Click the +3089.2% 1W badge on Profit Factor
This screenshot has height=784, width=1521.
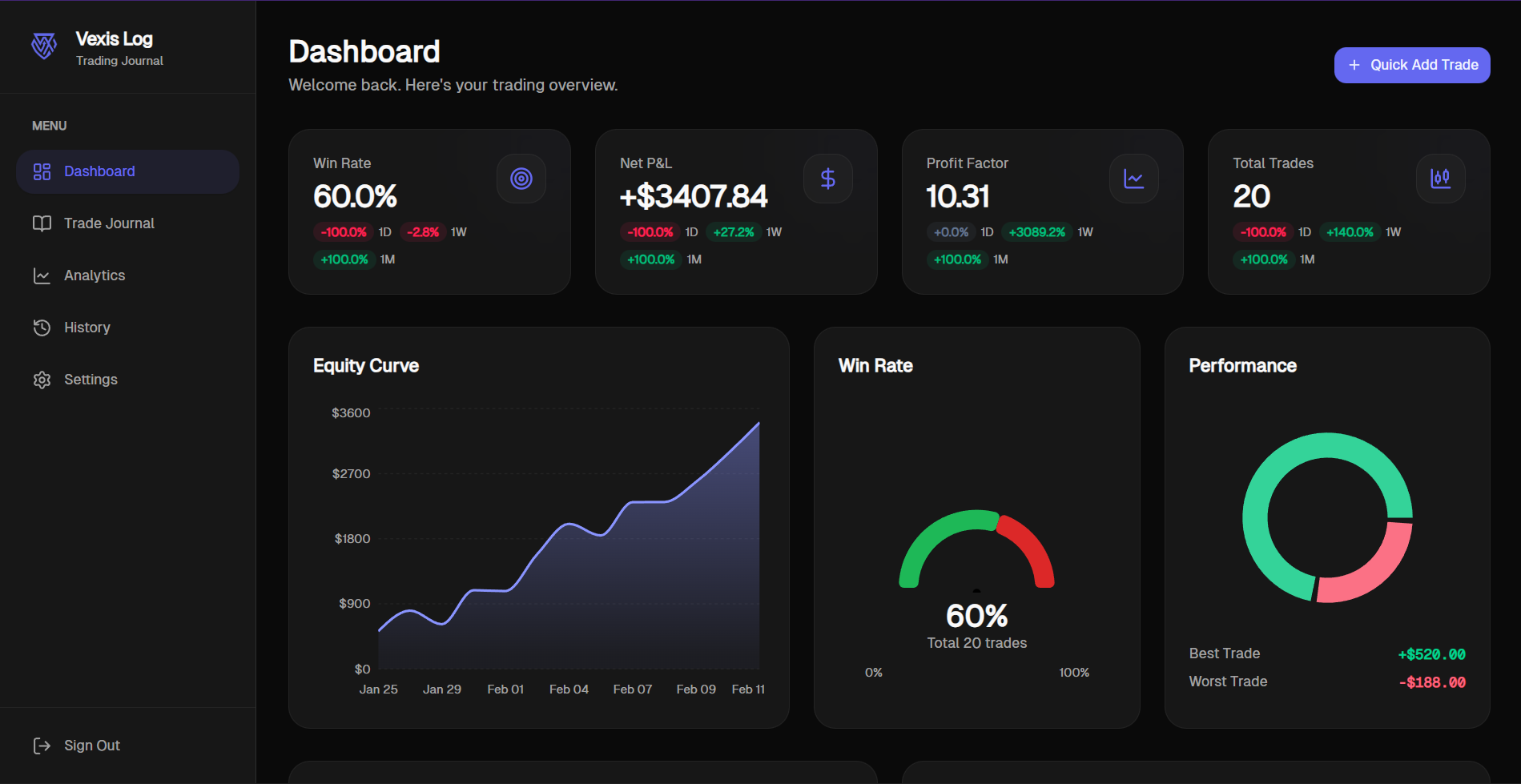tap(1037, 232)
